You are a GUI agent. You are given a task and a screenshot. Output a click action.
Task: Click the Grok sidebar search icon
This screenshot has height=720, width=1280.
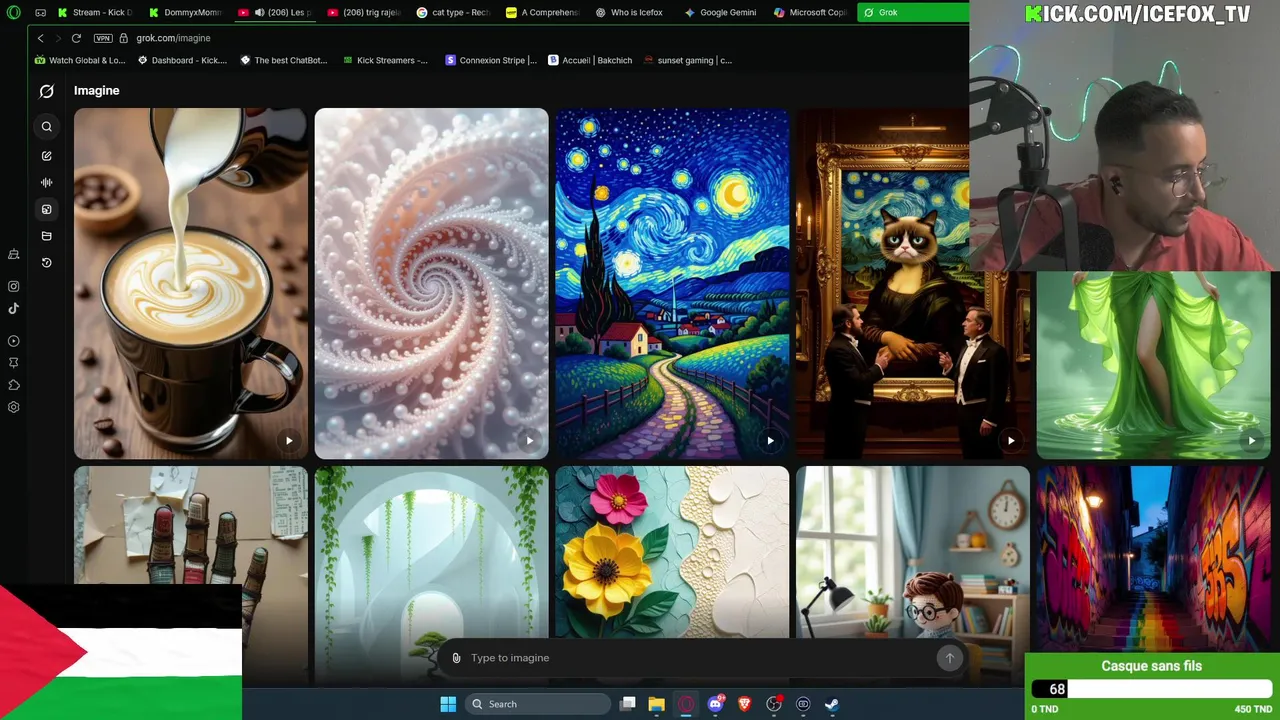pyautogui.click(x=46, y=126)
